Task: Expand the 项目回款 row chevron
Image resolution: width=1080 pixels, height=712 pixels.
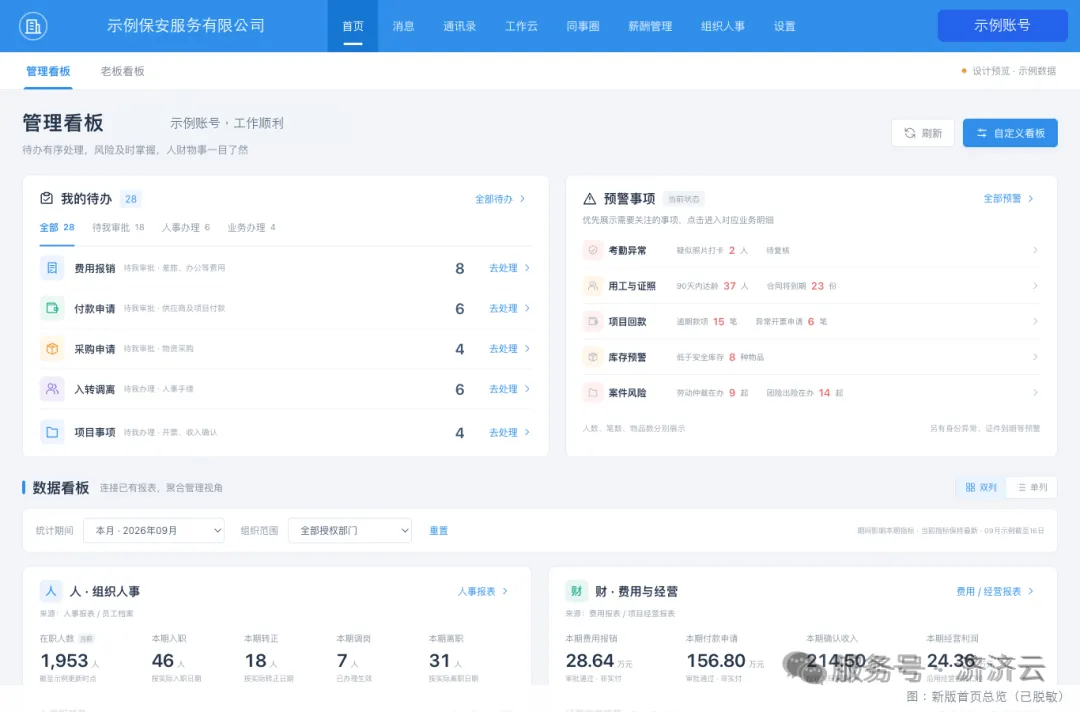Action: point(1035,322)
